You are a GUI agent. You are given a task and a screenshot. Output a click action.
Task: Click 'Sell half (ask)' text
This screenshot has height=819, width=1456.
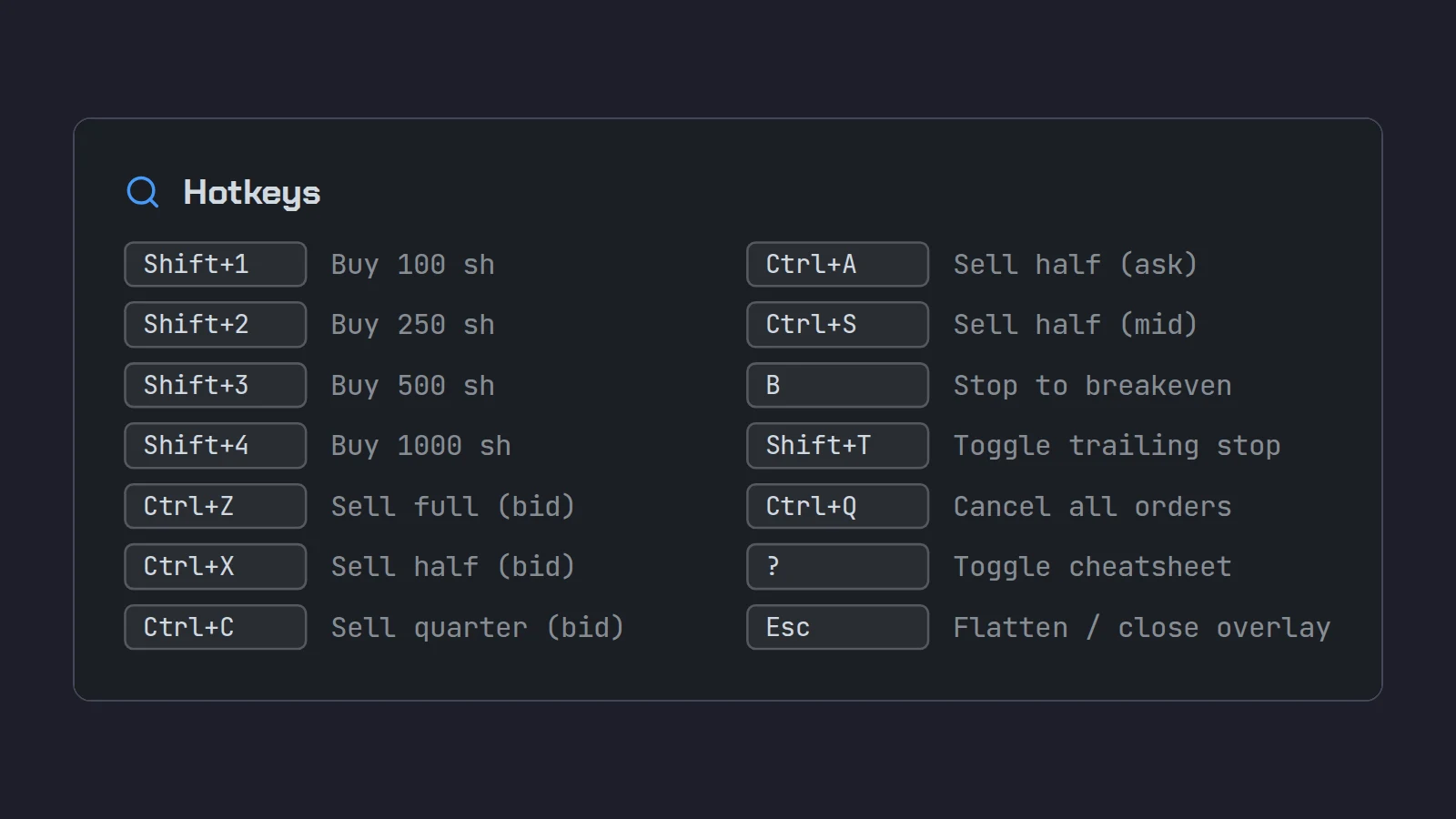1076,265
